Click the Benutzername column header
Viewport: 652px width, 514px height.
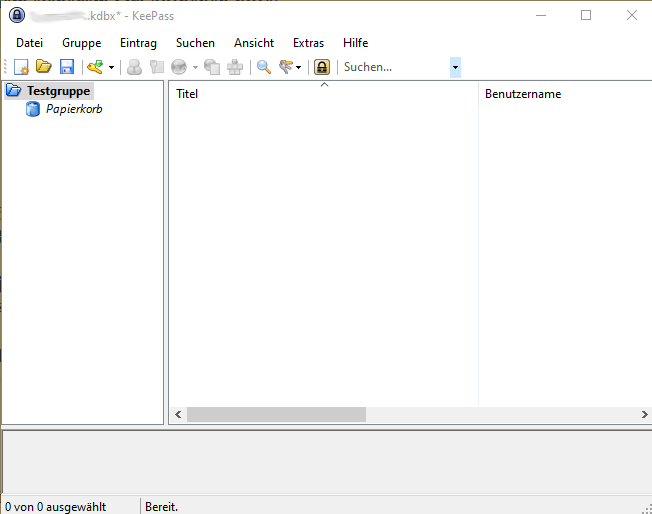523,94
